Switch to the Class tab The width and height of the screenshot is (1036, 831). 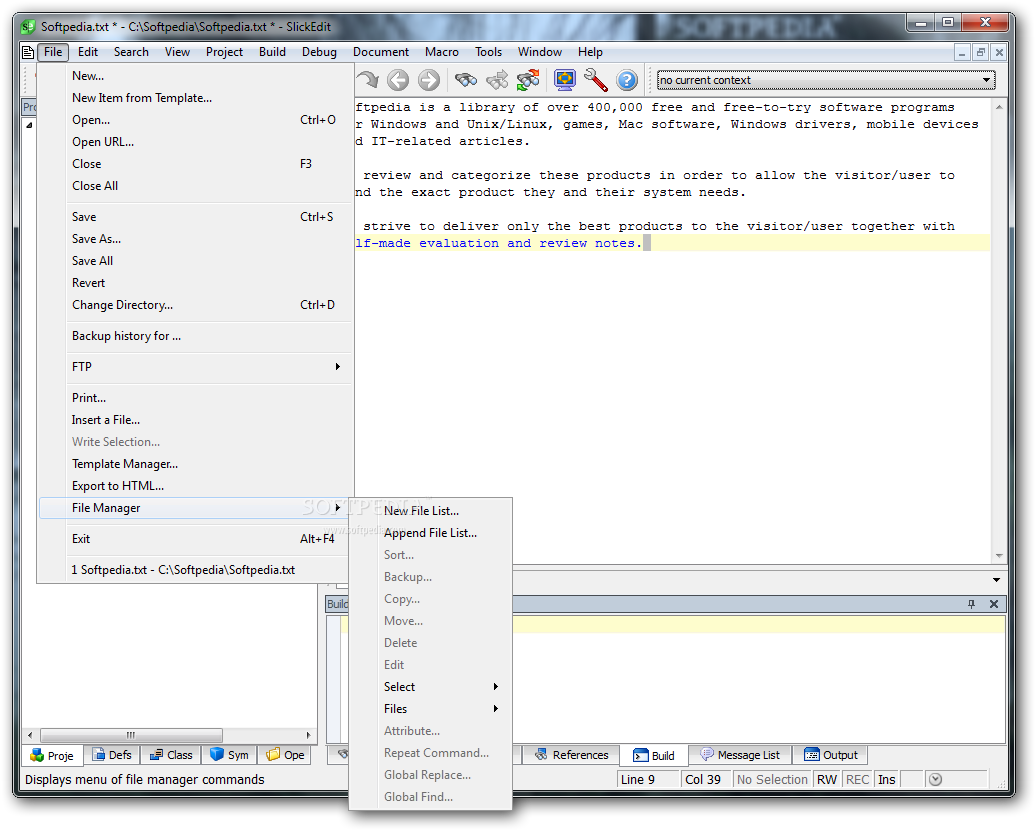170,755
